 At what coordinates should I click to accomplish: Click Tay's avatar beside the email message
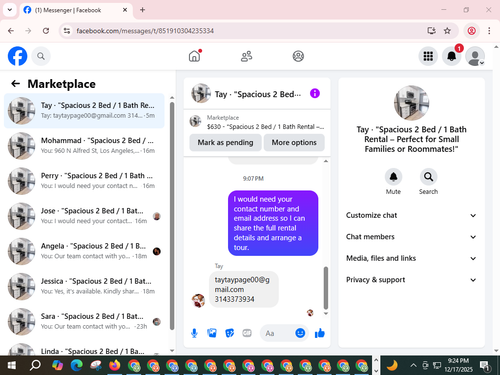coord(198,301)
